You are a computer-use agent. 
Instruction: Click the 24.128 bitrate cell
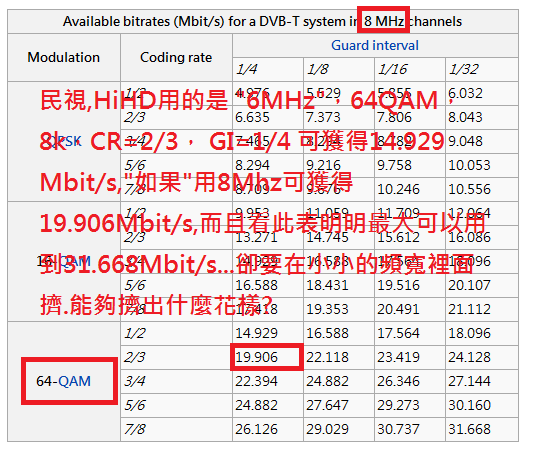(482, 357)
